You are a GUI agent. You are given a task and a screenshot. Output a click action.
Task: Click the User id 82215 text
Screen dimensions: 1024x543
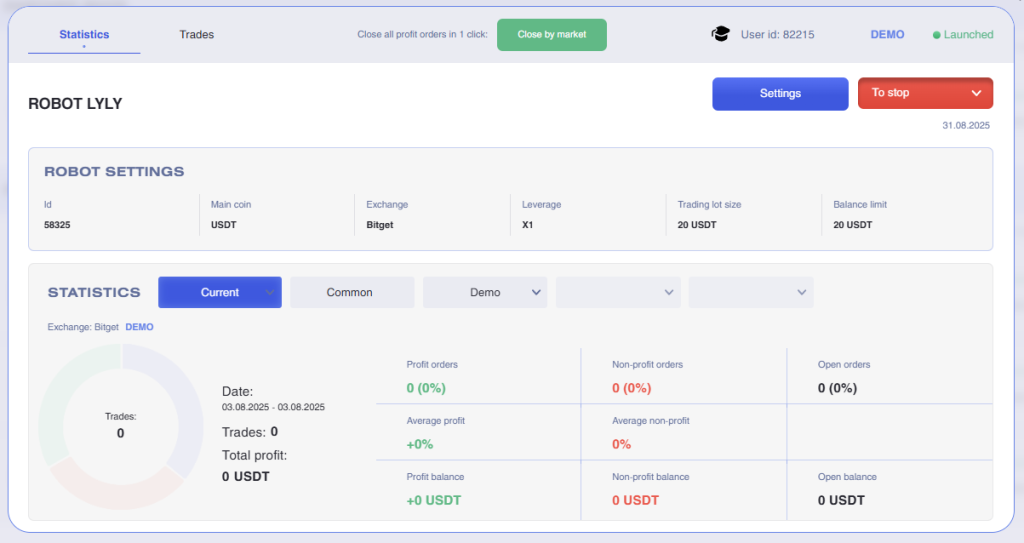tap(777, 35)
